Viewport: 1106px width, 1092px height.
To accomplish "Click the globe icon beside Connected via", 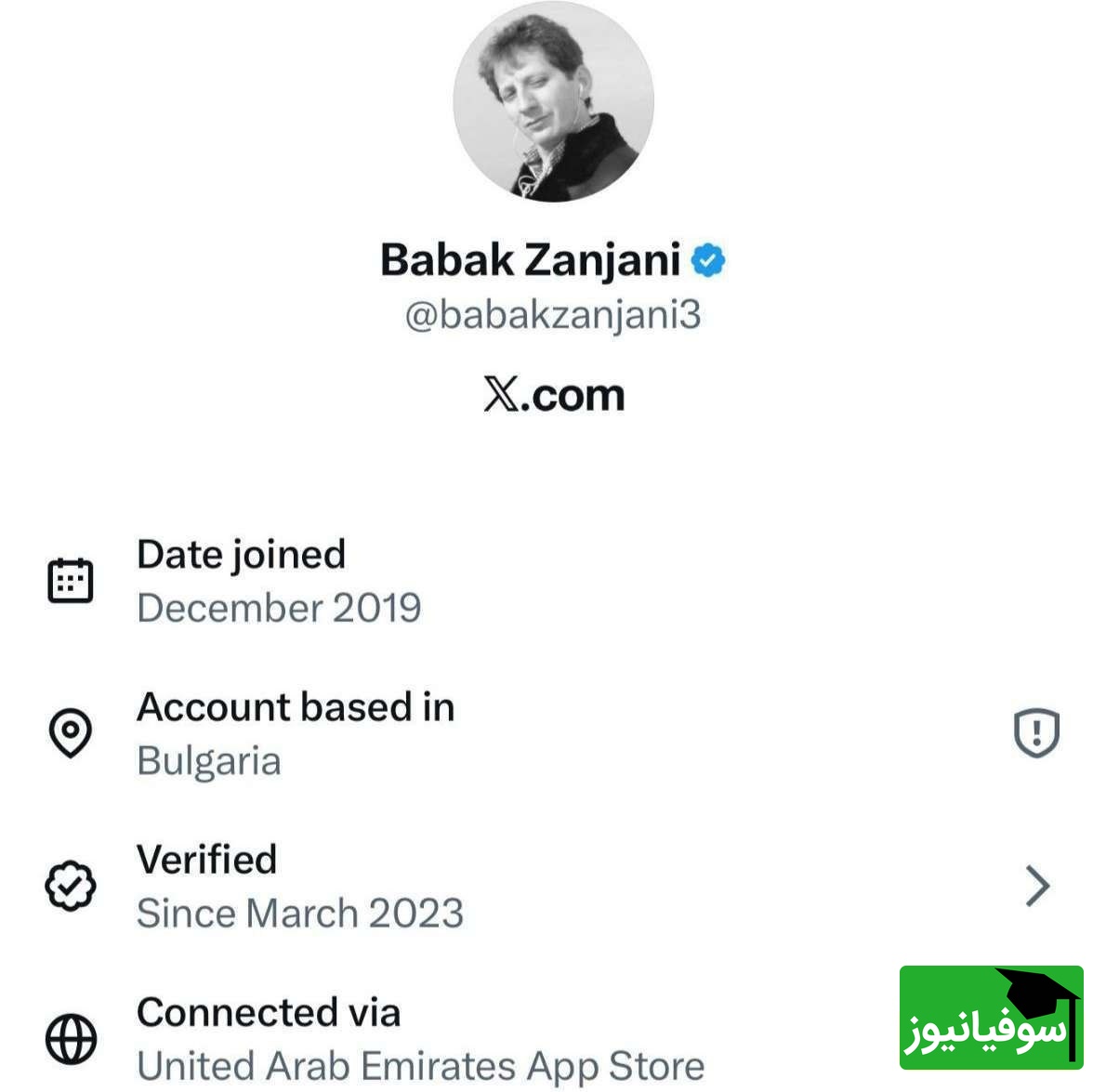I will (x=71, y=1038).
